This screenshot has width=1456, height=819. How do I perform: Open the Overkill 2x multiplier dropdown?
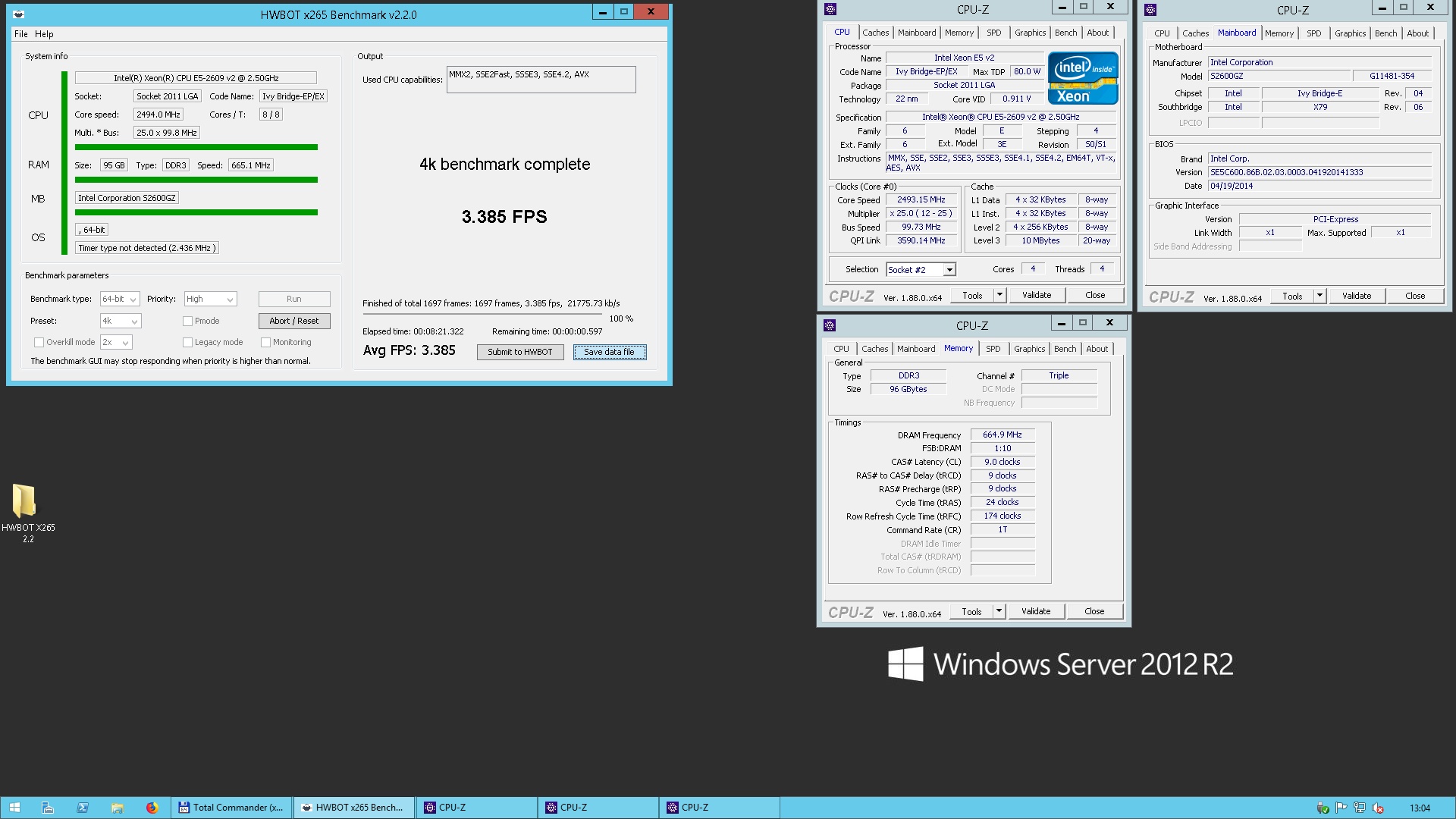tap(116, 342)
